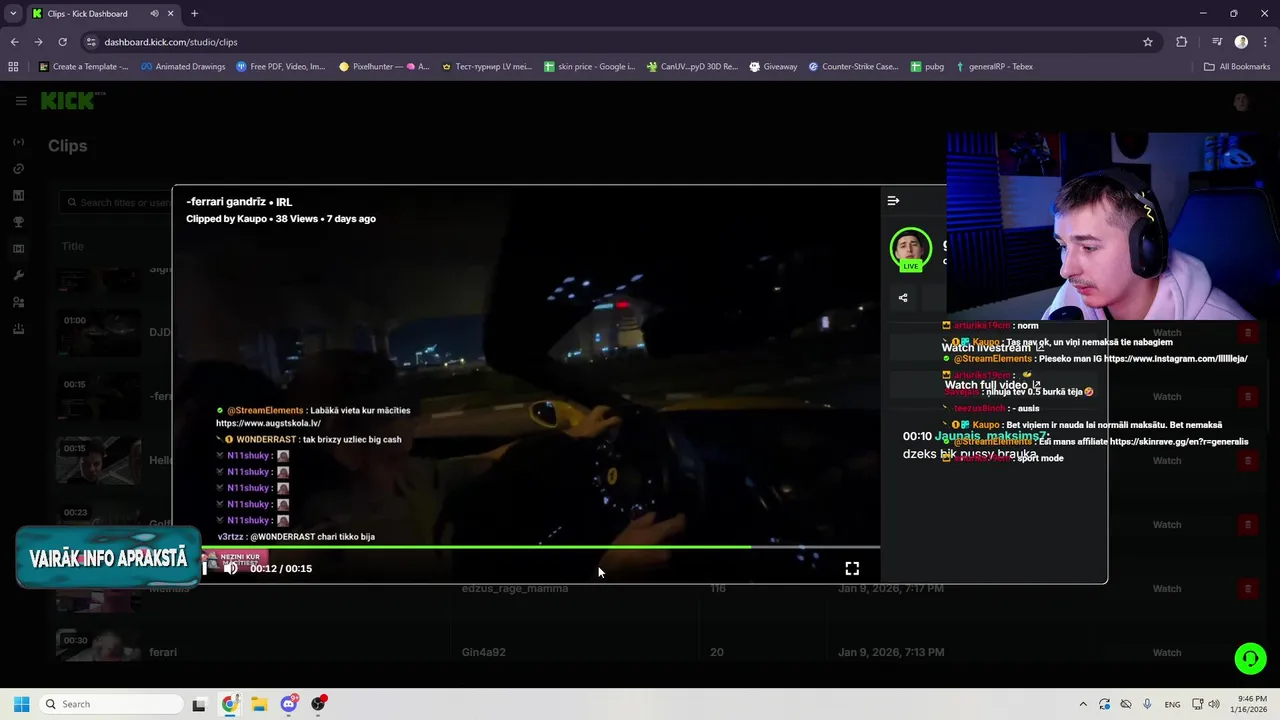The width and height of the screenshot is (1280, 720).
Task: Click the search titles input field
Action: pyautogui.click(x=115, y=202)
